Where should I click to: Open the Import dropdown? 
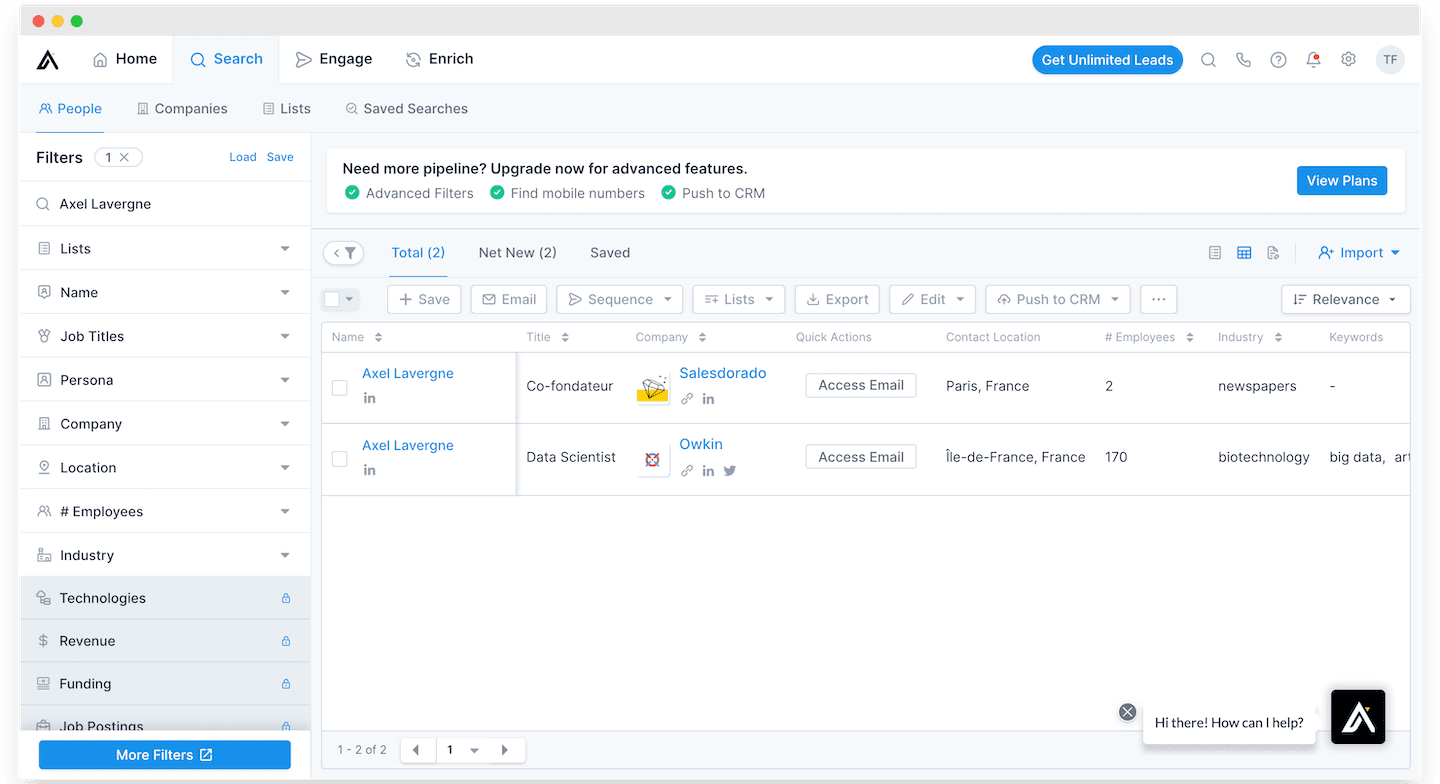click(1359, 253)
